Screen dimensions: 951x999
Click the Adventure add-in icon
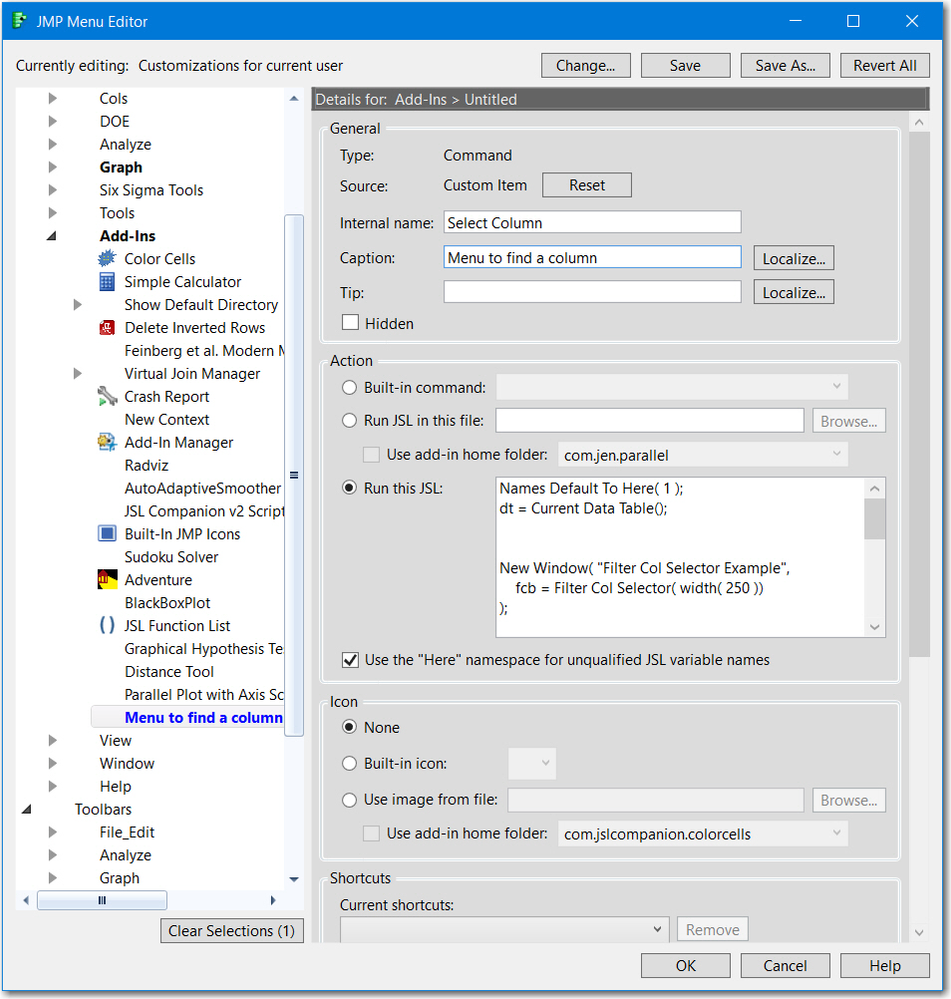[x=107, y=580]
